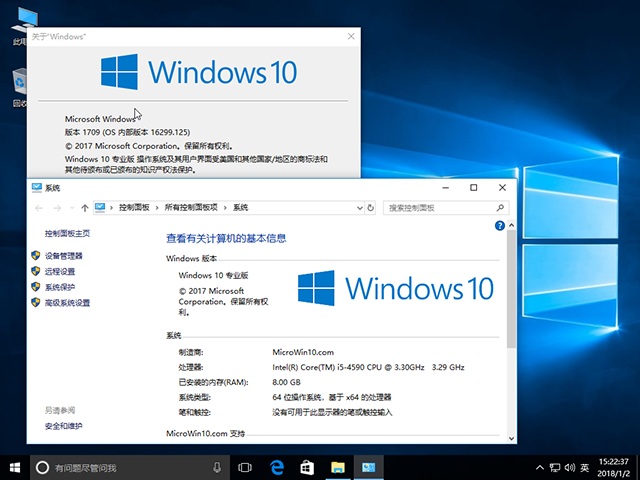Click the shield icon beside 高级系统设置
Viewport: 640px width, 480px height.
(x=36, y=302)
